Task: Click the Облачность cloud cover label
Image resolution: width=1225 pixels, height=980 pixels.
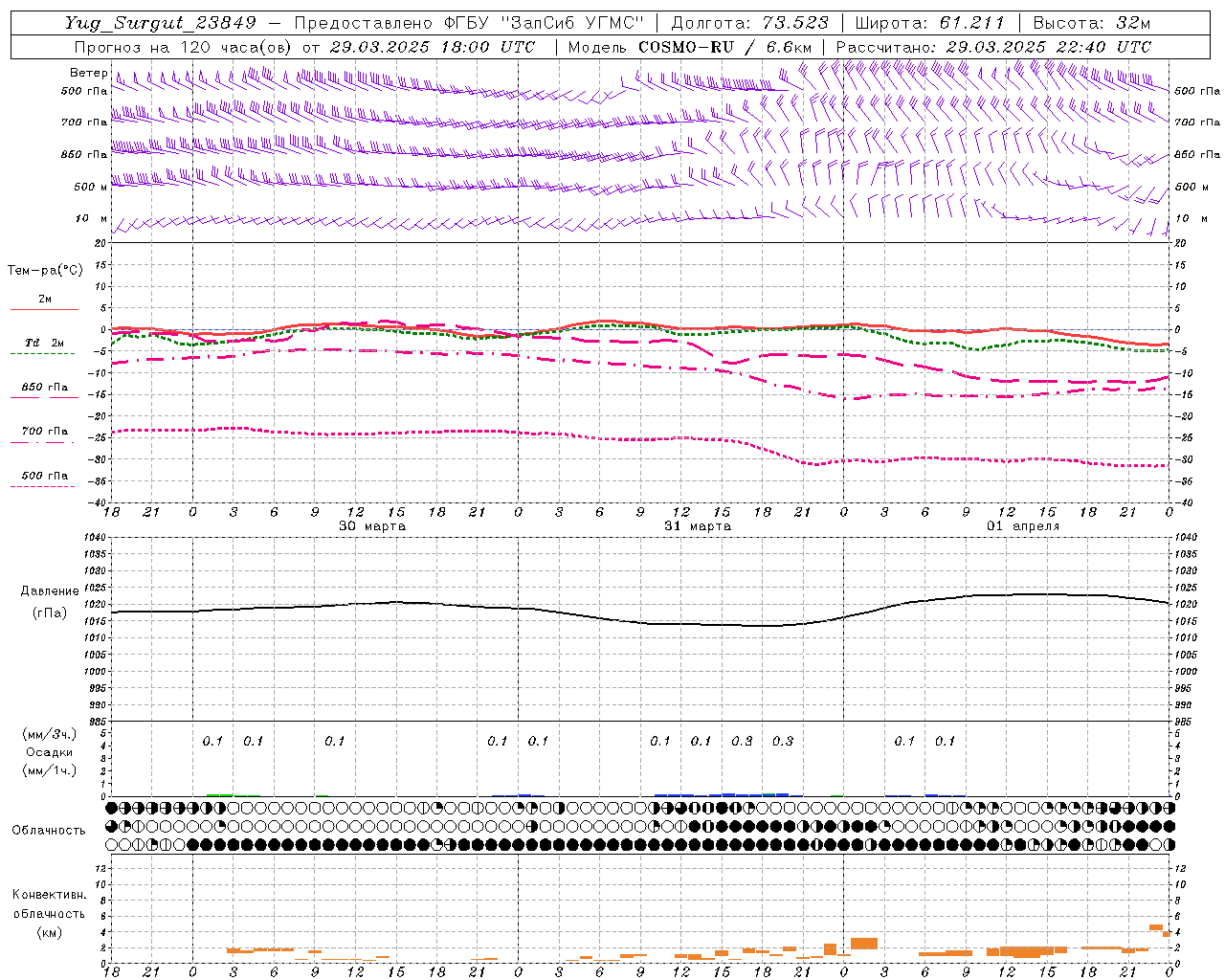Action: [x=49, y=831]
